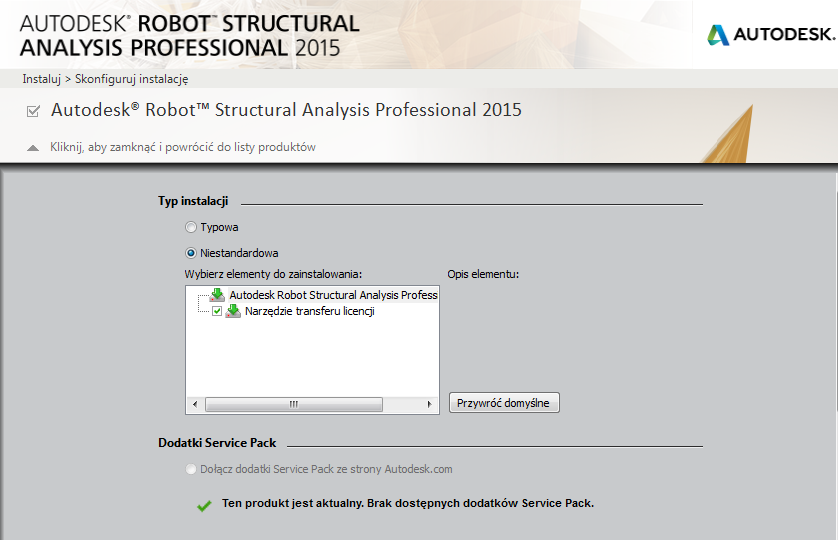Click the Autodesk logo in the header
The height and width of the screenshot is (540, 838).
tap(771, 35)
